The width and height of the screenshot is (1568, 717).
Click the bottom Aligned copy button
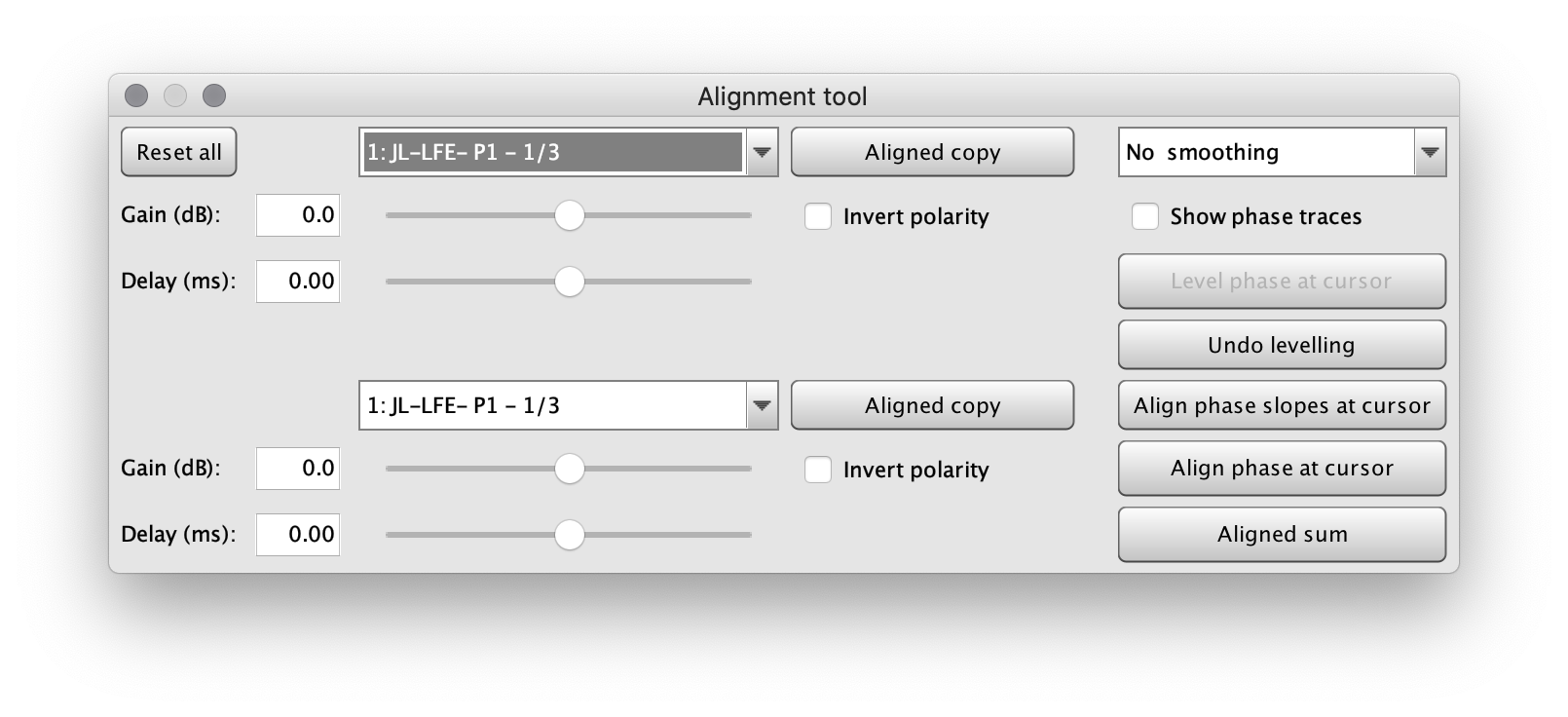932,405
